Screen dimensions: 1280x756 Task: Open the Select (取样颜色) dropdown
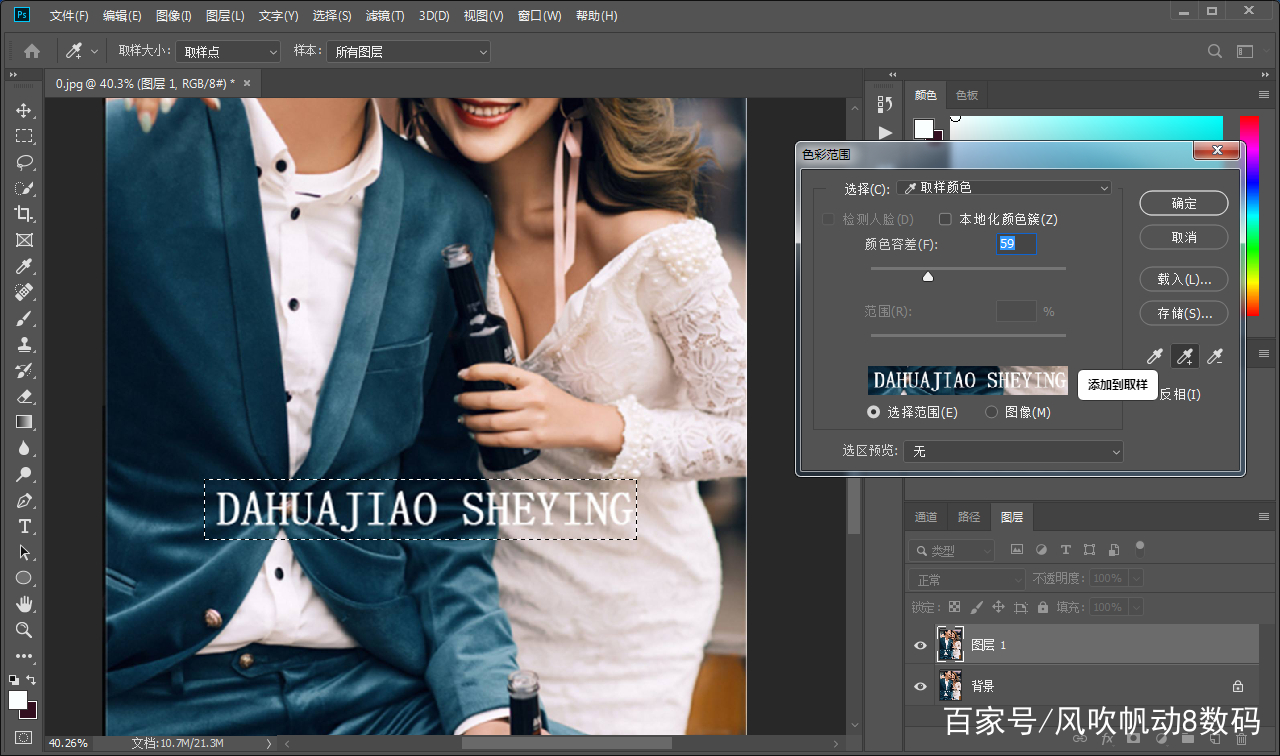1004,188
